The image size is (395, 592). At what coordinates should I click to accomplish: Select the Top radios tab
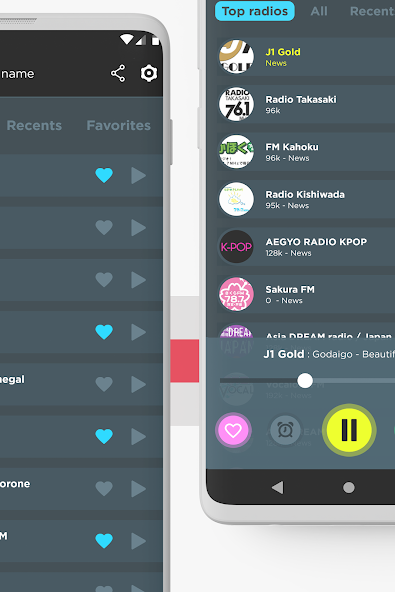[x=255, y=11]
